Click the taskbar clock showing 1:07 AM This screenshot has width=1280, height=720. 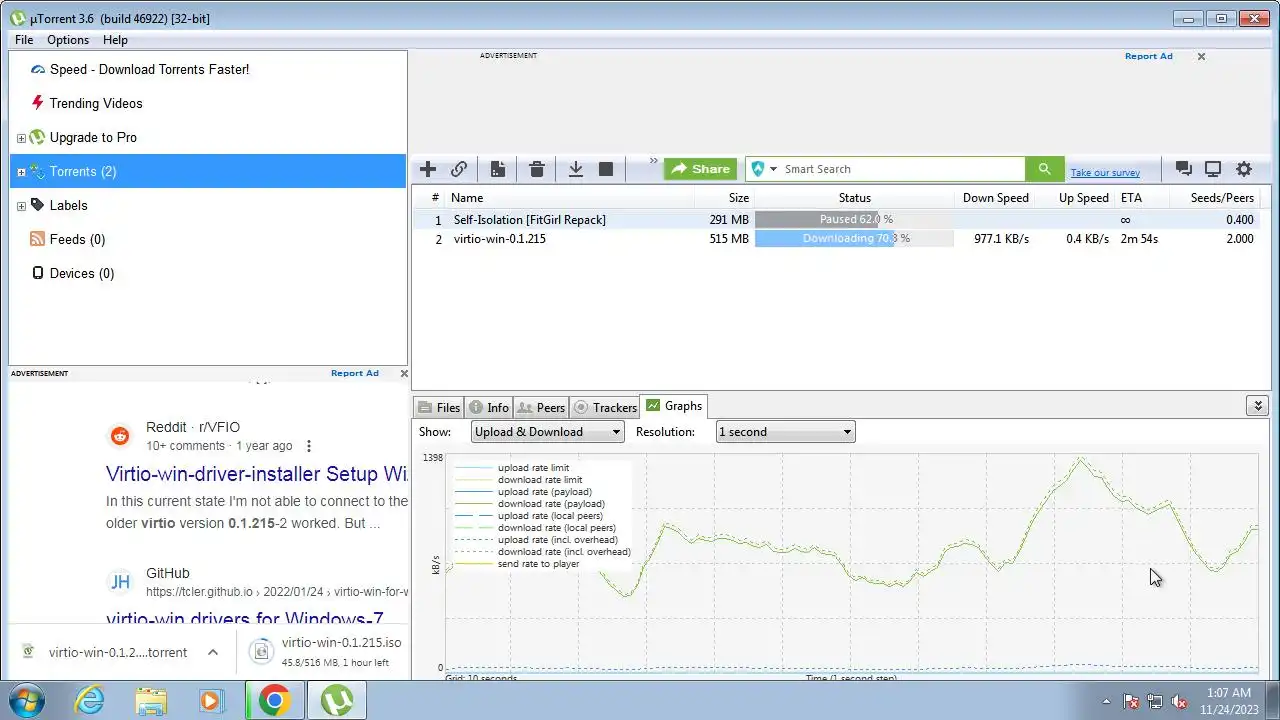1228,700
